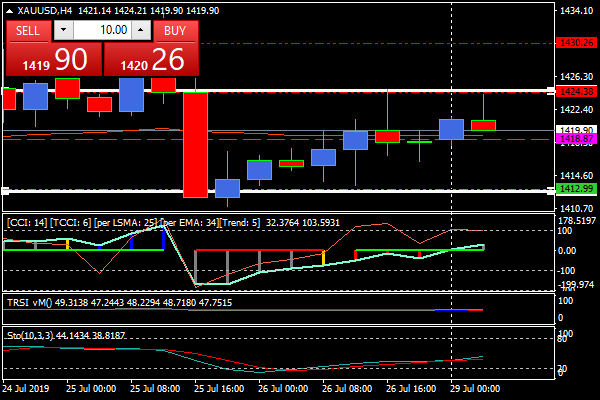Click the large red candle on 25 Jul

(x=195, y=143)
